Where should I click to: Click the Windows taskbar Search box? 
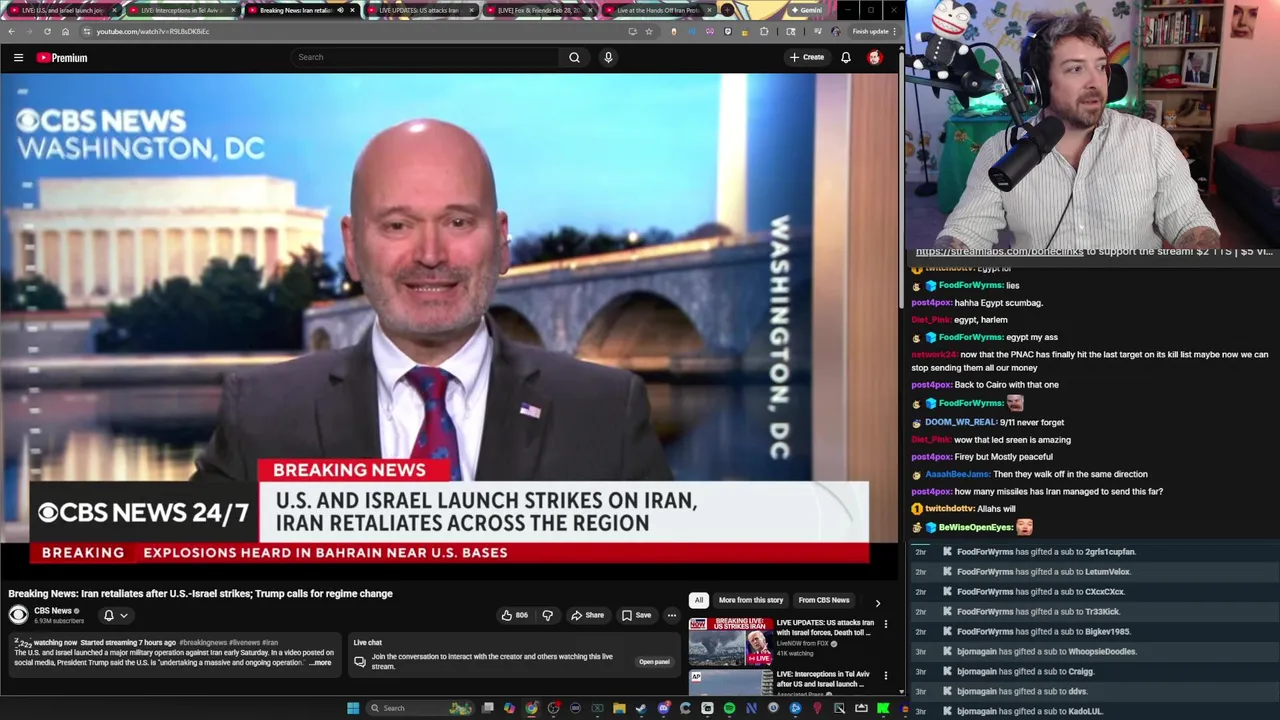[419, 708]
